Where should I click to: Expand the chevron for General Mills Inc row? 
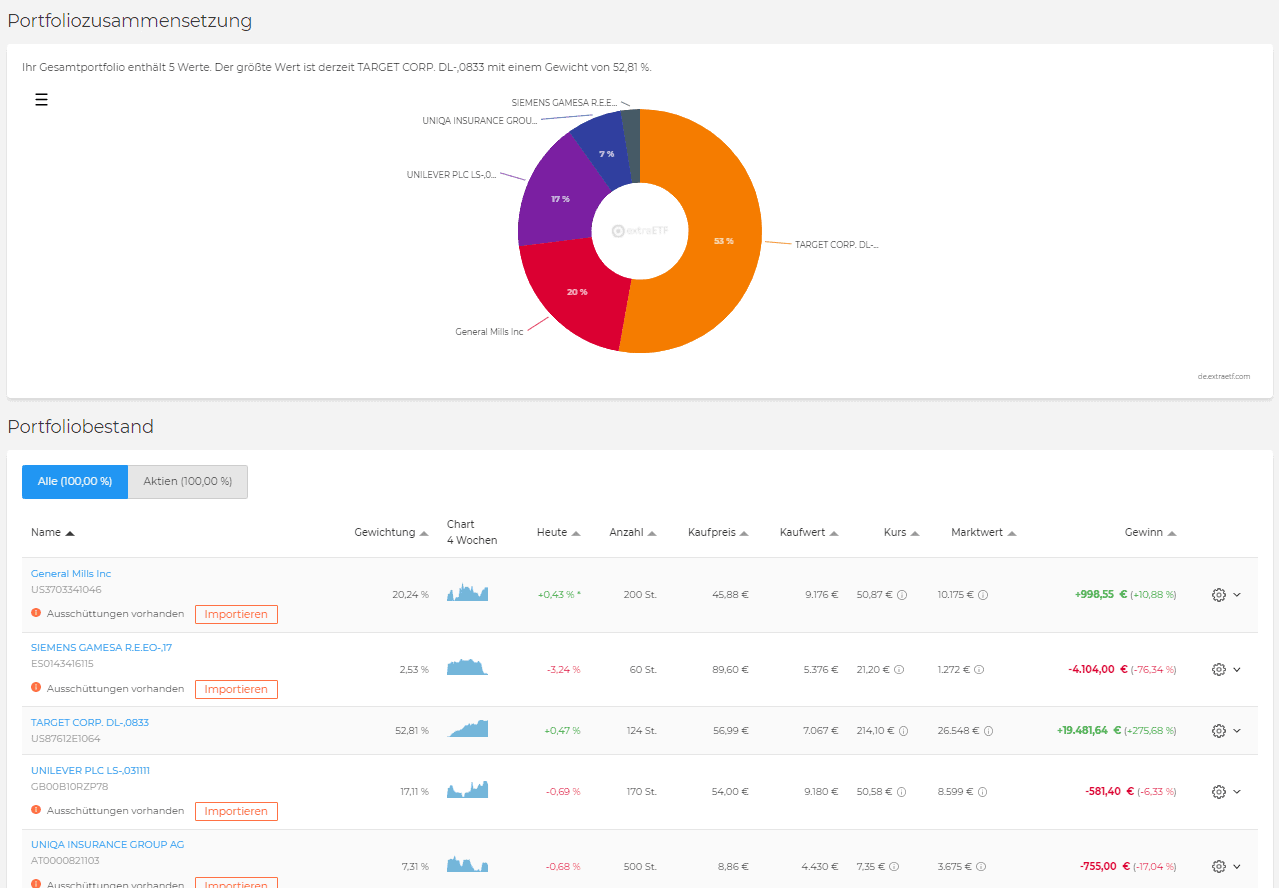pos(1237,594)
